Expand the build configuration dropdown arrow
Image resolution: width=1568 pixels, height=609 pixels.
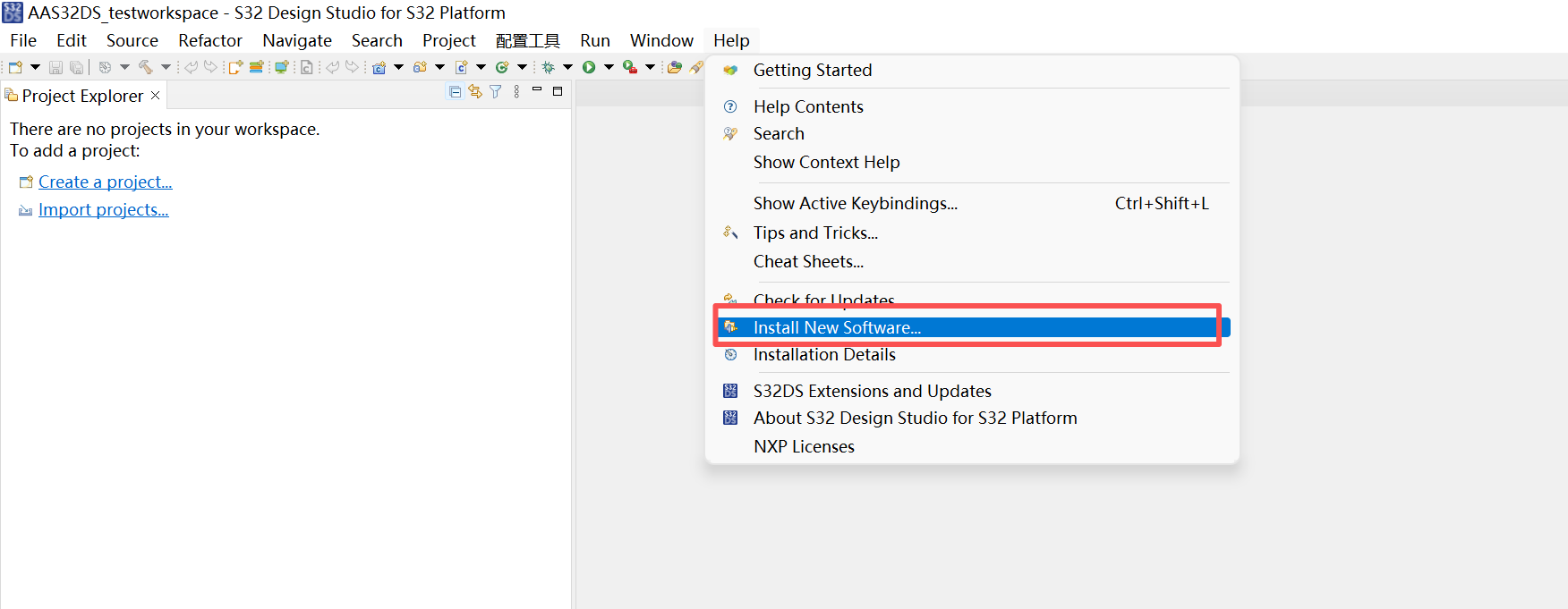tap(124, 67)
